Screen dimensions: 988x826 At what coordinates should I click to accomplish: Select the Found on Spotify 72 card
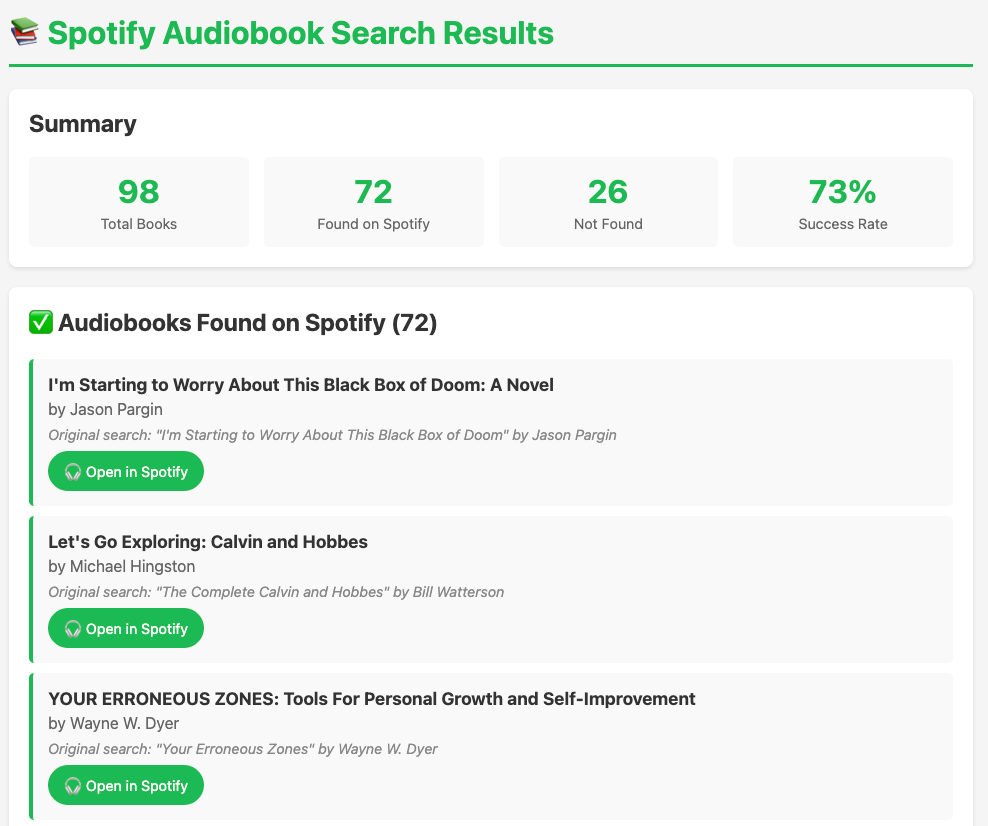click(373, 202)
